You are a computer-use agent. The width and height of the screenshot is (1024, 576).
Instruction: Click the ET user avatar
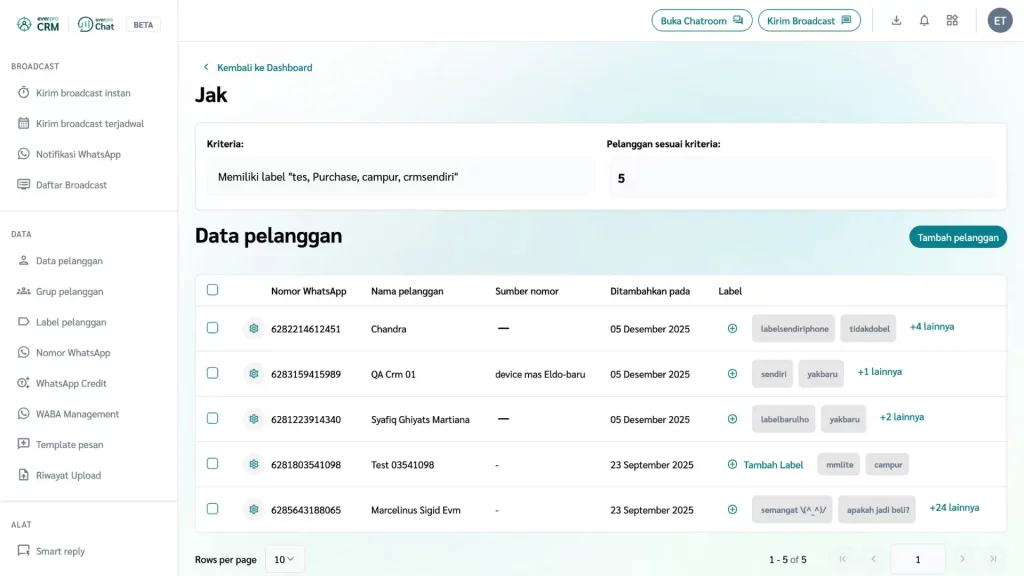1000,20
